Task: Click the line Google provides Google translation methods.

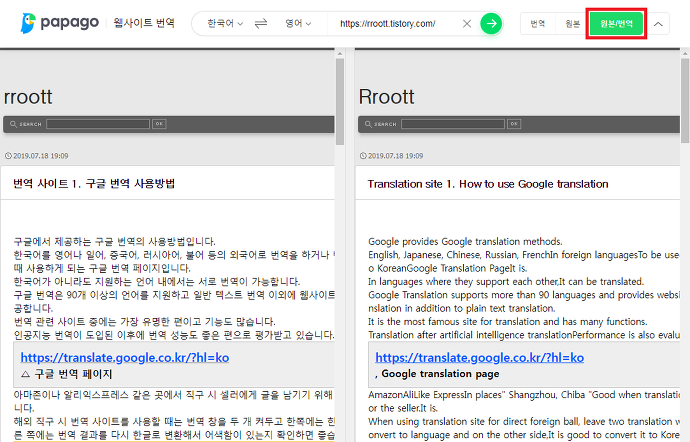Action: (x=465, y=241)
